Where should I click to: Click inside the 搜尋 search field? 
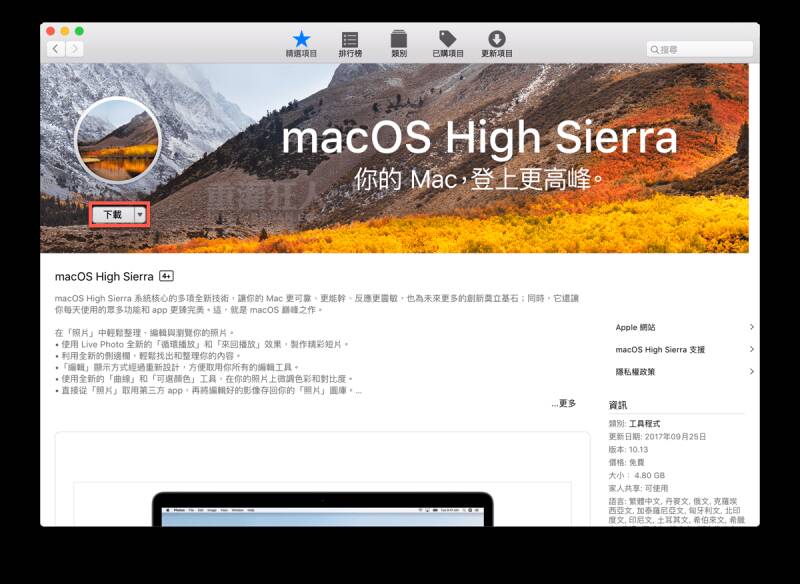click(699, 49)
